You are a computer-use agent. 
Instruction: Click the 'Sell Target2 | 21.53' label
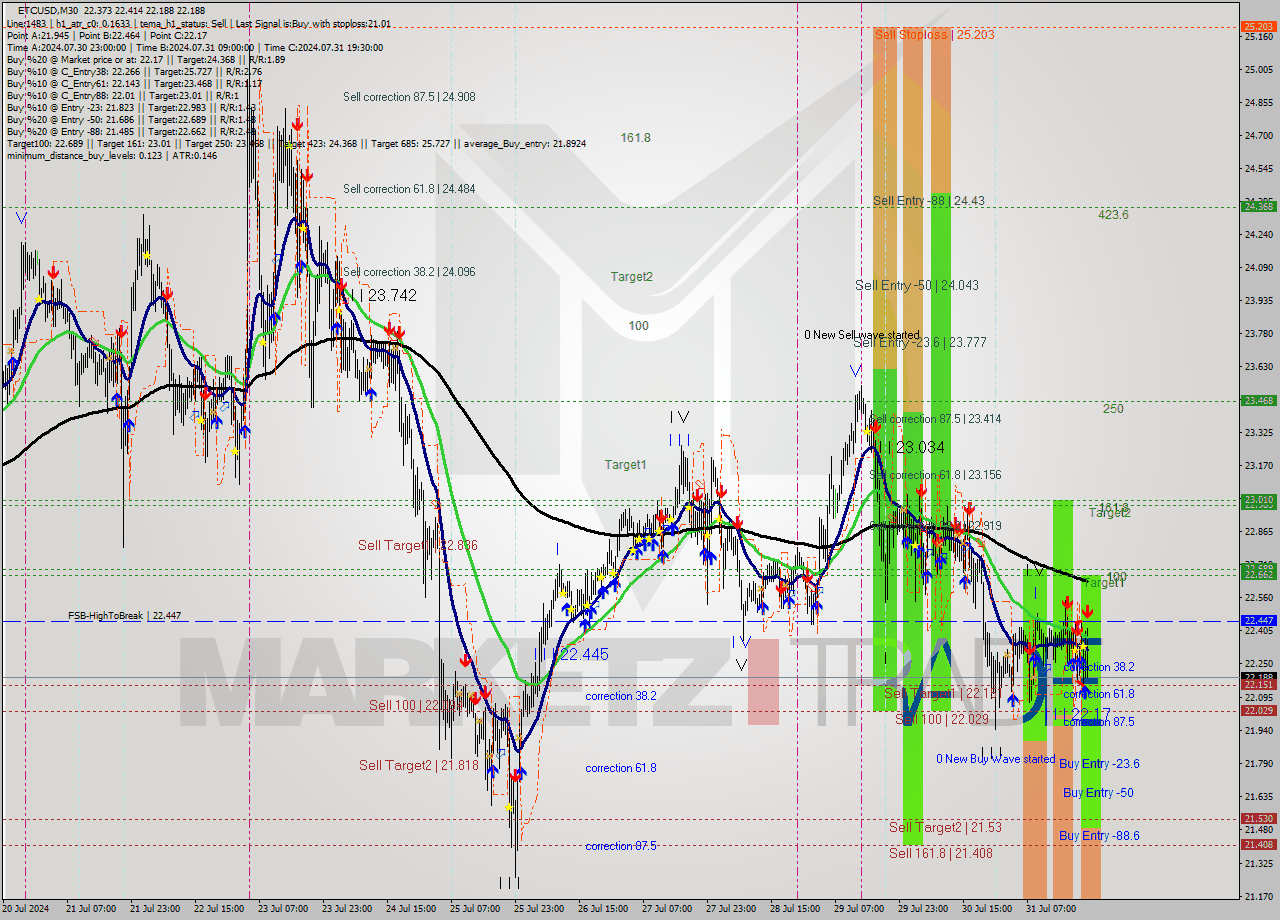(x=945, y=827)
